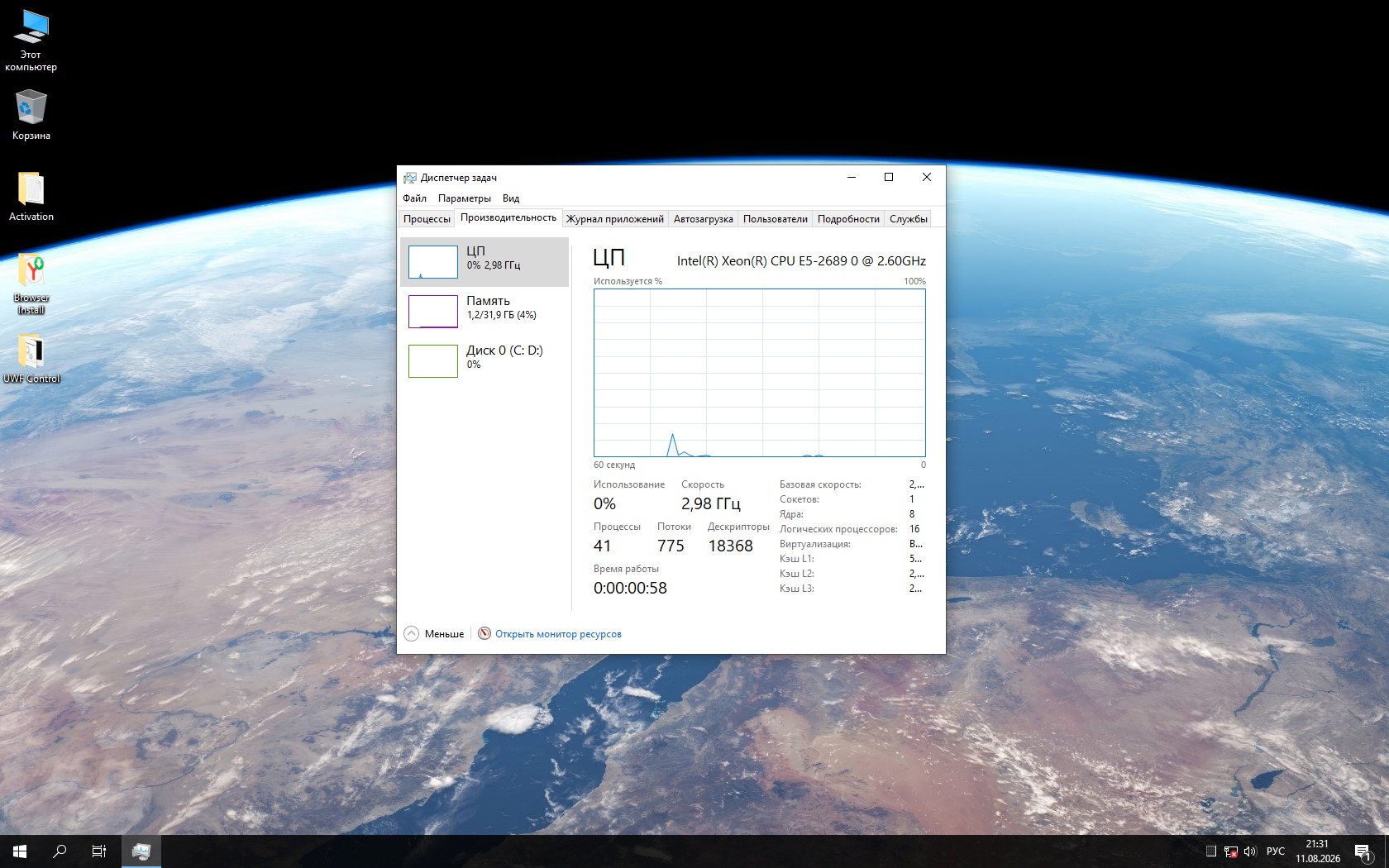Viewport: 1389px width, 868px height.
Task: Minimize the Диспетчер задач window
Action: click(851, 177)
